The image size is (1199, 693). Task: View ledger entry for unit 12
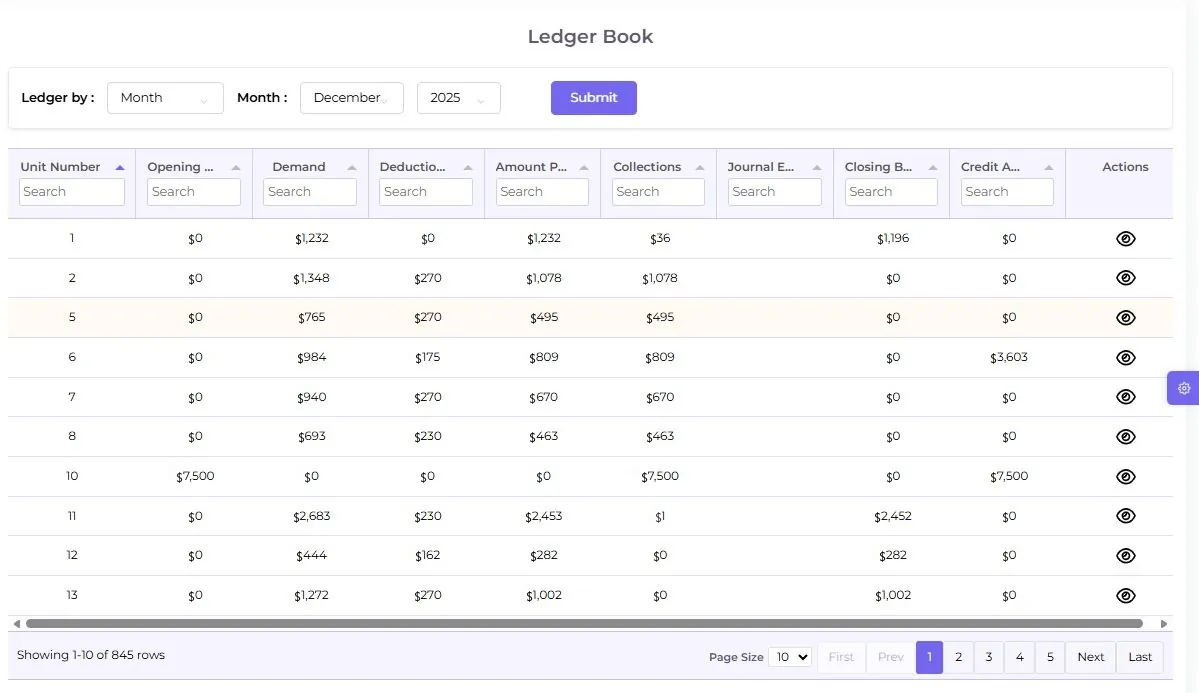1125,555
